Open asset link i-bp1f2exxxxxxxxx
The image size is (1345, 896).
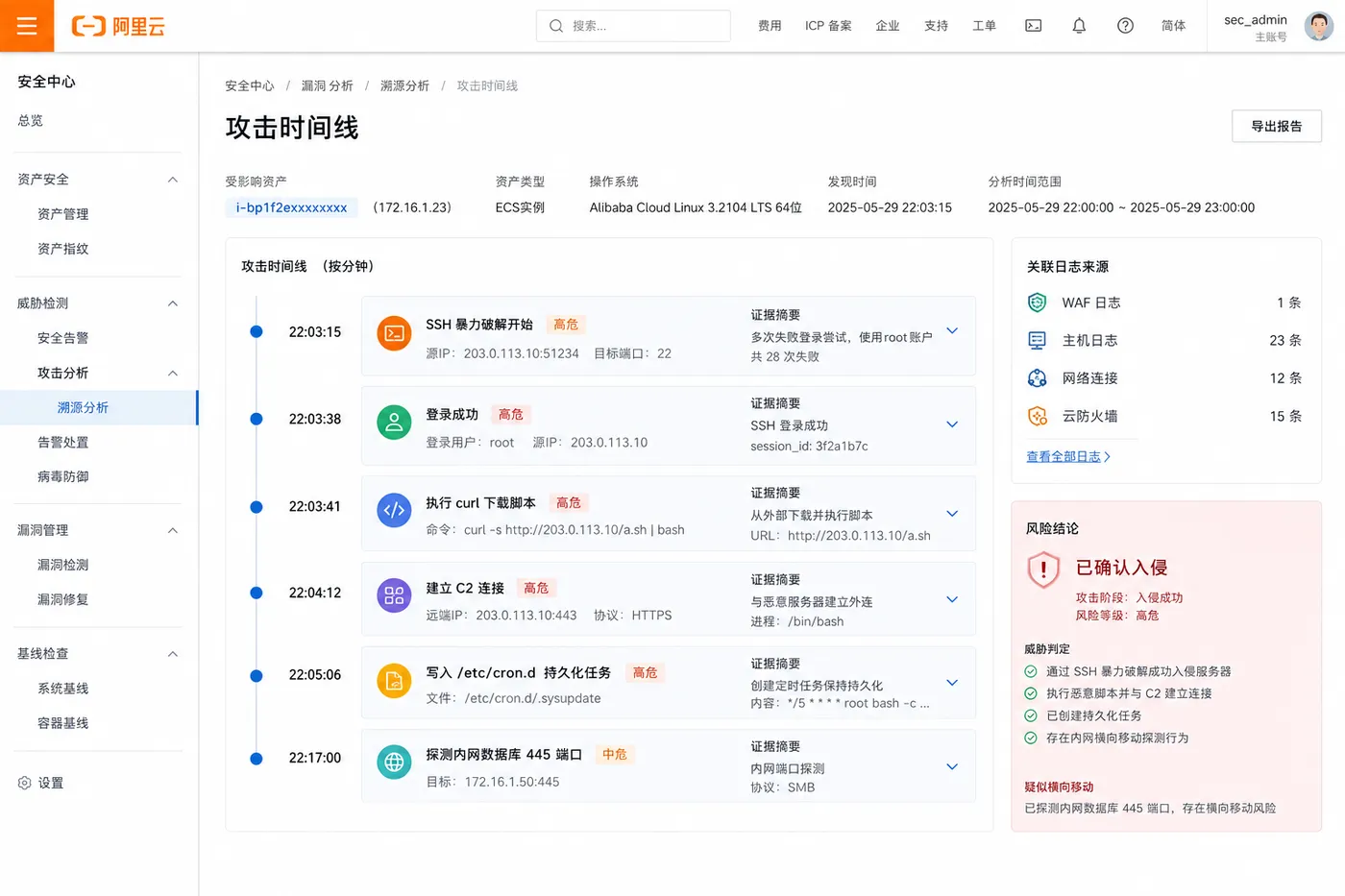291,207
